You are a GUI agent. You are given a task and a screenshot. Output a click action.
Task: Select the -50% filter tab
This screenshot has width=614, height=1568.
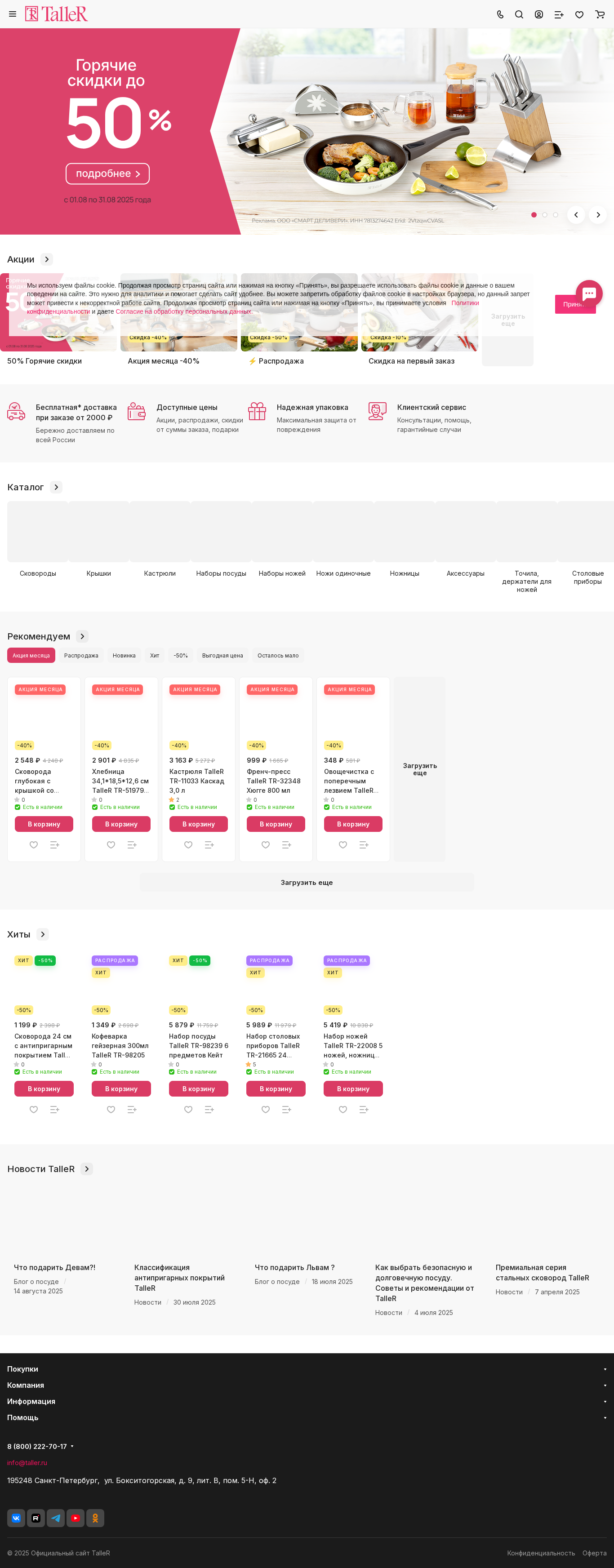tap(181, 656)
